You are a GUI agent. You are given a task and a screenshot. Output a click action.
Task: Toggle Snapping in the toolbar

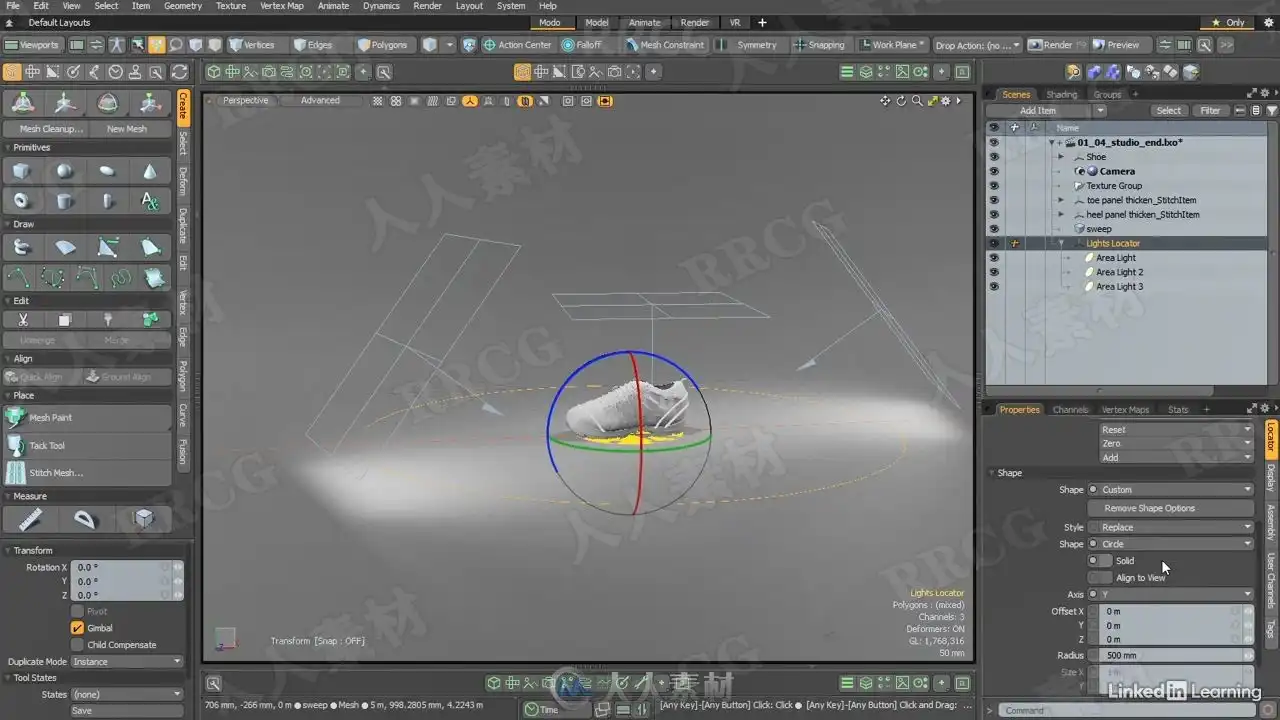click(x=820, y=45)
